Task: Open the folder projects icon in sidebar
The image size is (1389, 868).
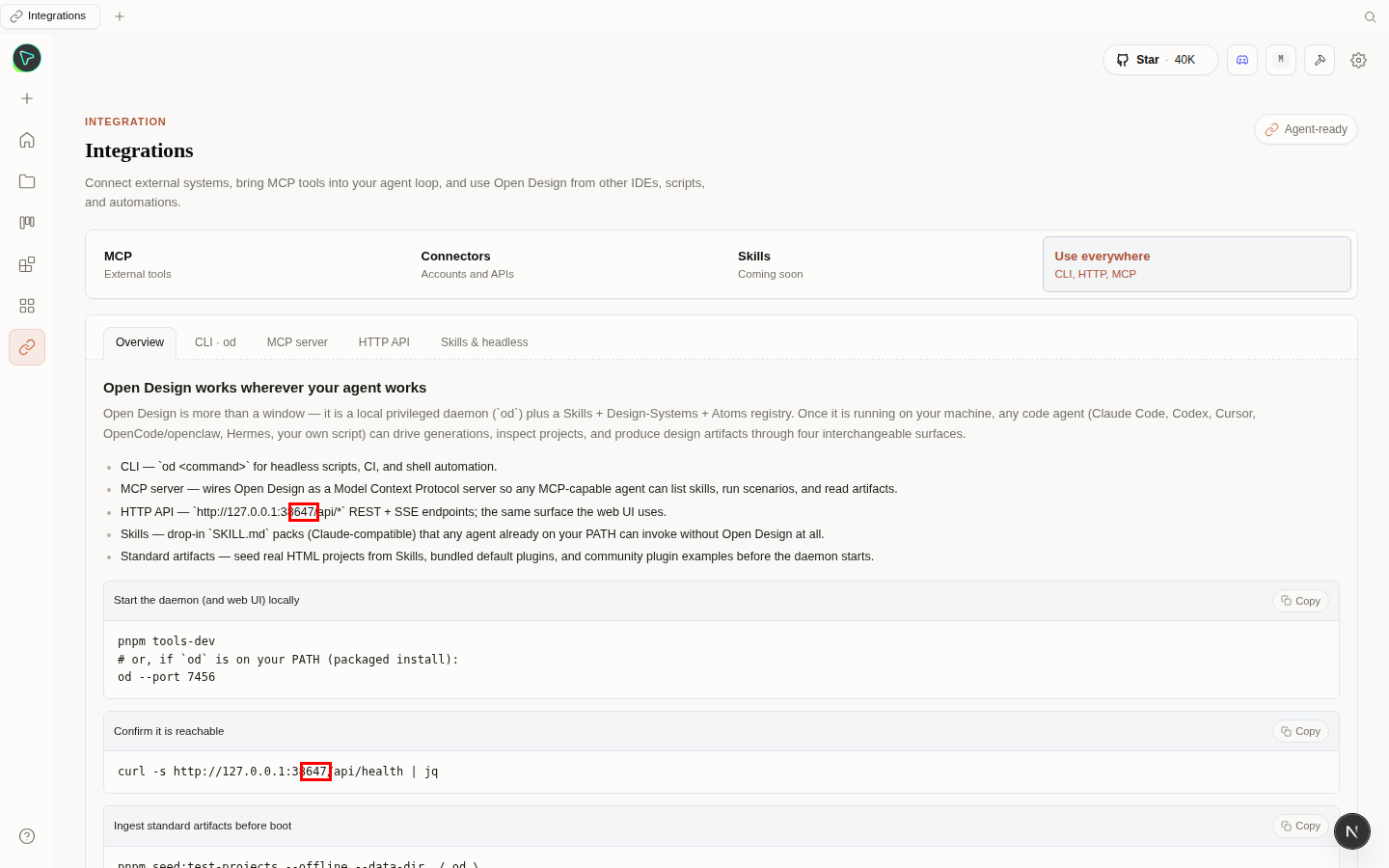Action: (27, 181)
